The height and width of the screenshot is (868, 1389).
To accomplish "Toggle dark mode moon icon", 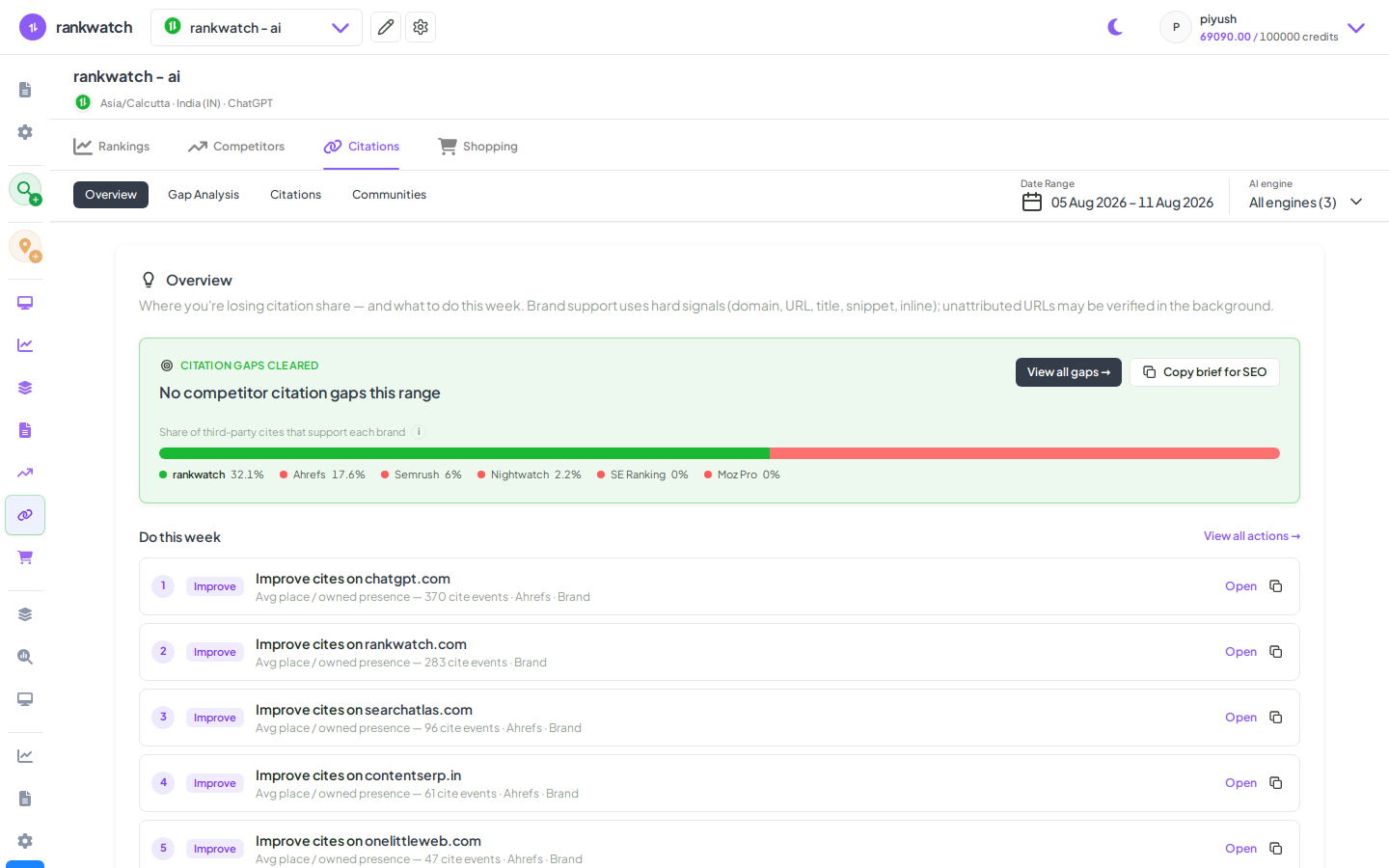I will [1116, 27].
